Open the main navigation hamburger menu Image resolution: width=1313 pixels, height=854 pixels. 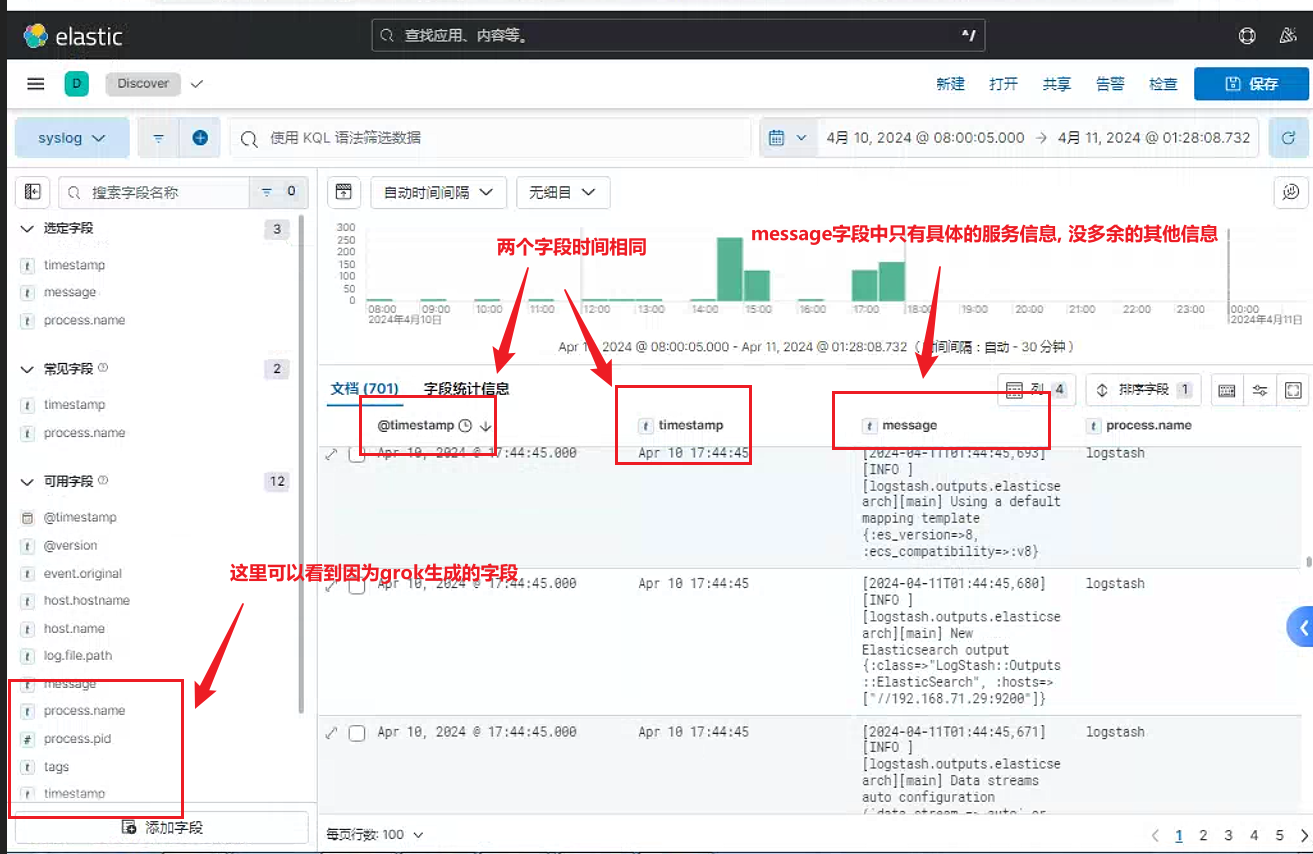point(36,84)
